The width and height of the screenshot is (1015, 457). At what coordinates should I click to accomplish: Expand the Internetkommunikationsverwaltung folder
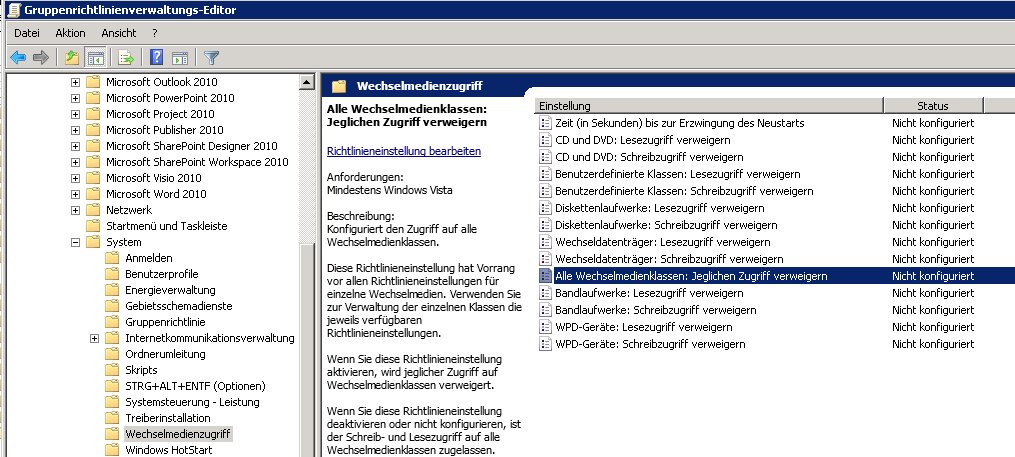click(95, 338)
